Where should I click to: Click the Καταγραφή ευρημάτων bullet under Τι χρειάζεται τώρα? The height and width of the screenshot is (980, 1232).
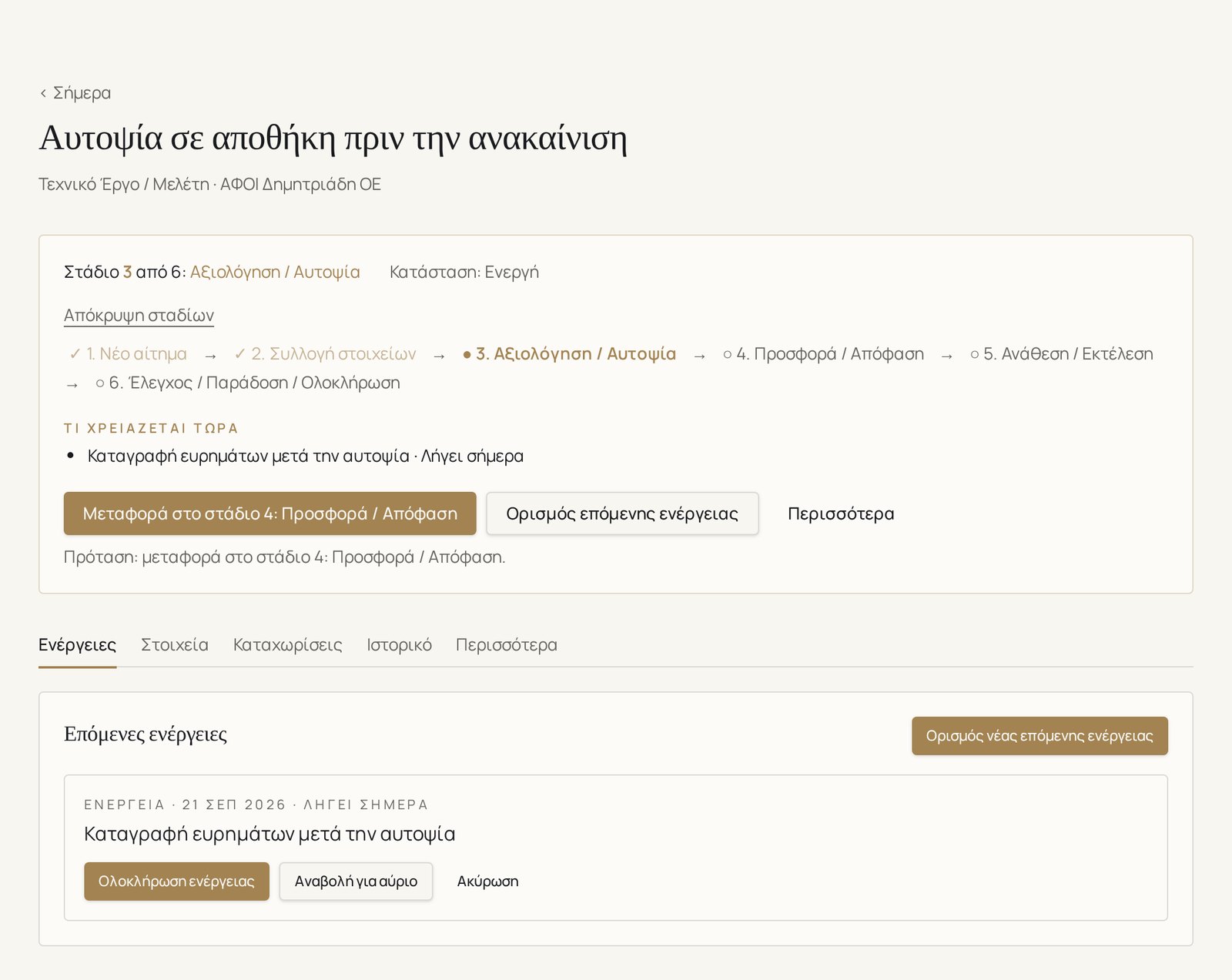(306, 457)
